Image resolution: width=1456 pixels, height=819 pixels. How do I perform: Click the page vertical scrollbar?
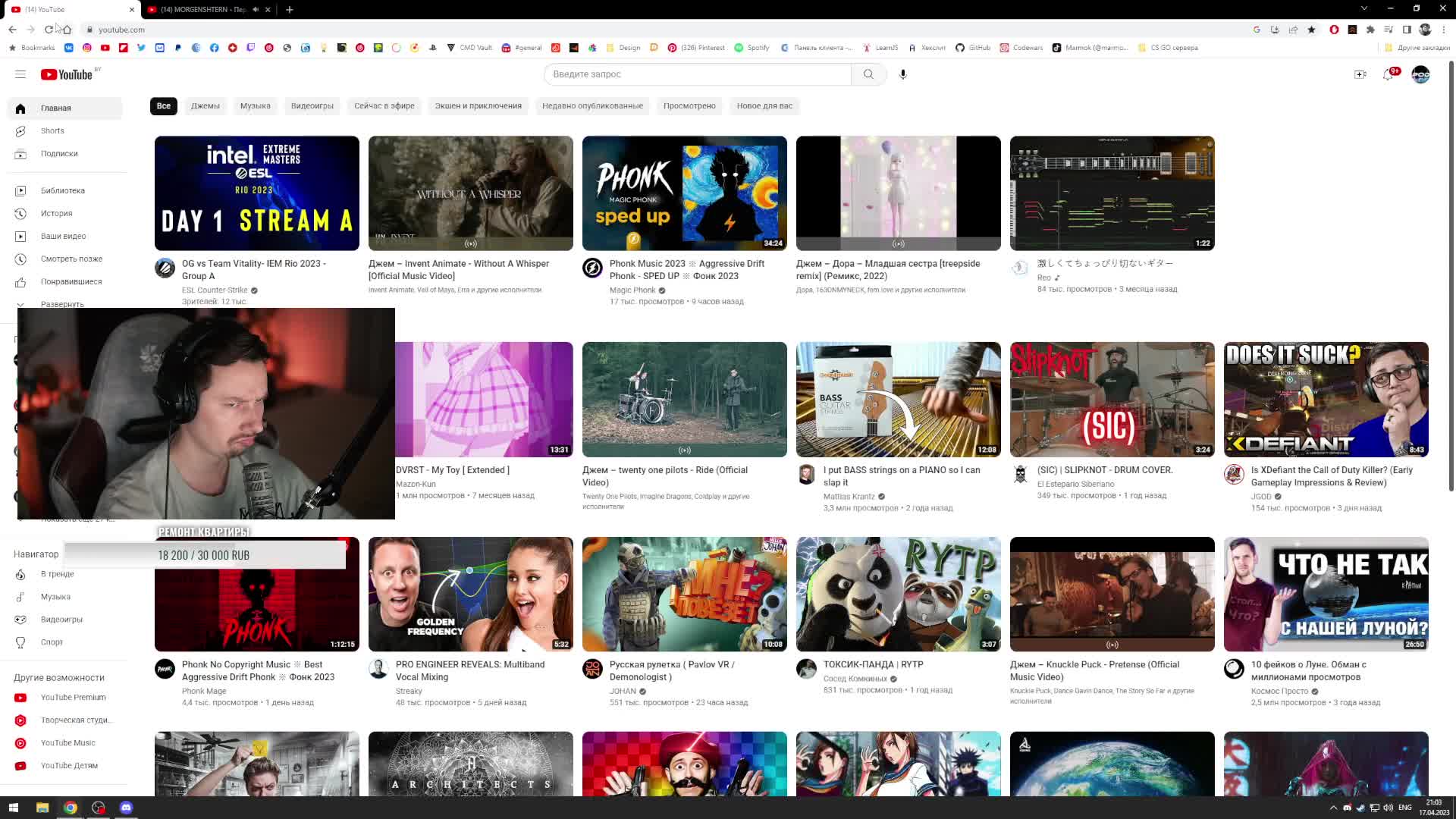click(x=1451, y=275)
